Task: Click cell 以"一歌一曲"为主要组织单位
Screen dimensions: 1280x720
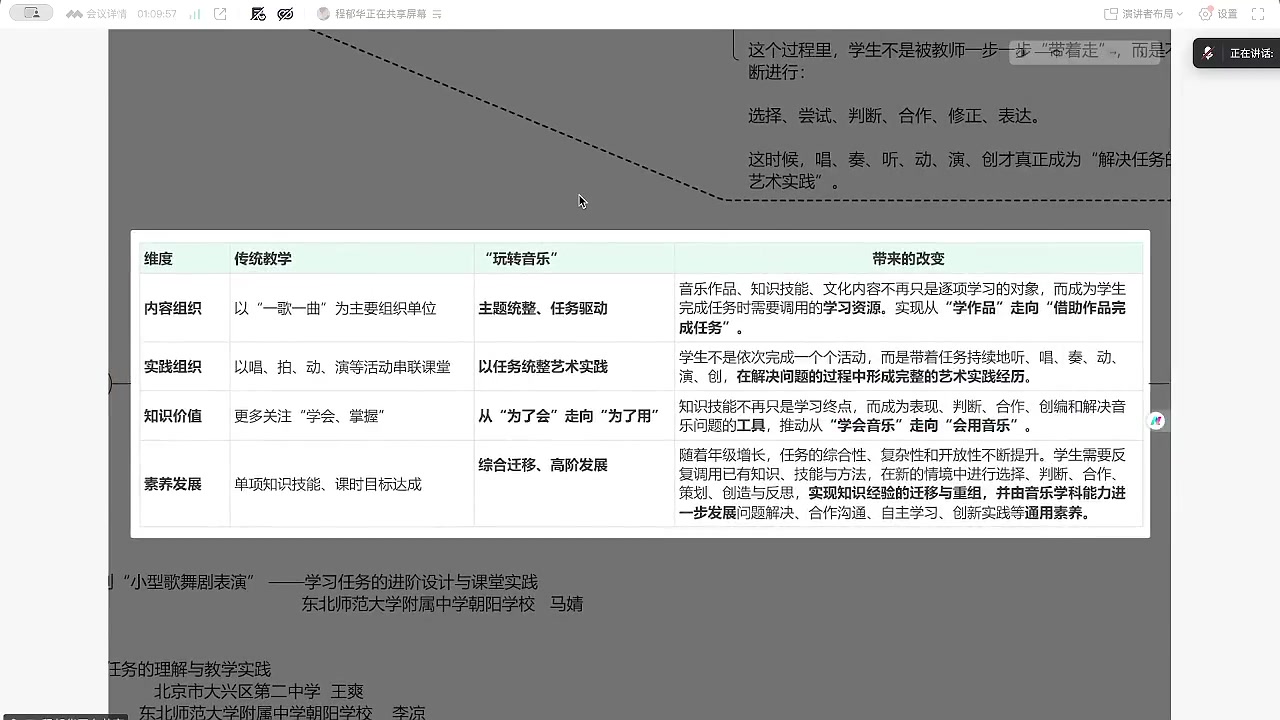Action: [352, 308]
